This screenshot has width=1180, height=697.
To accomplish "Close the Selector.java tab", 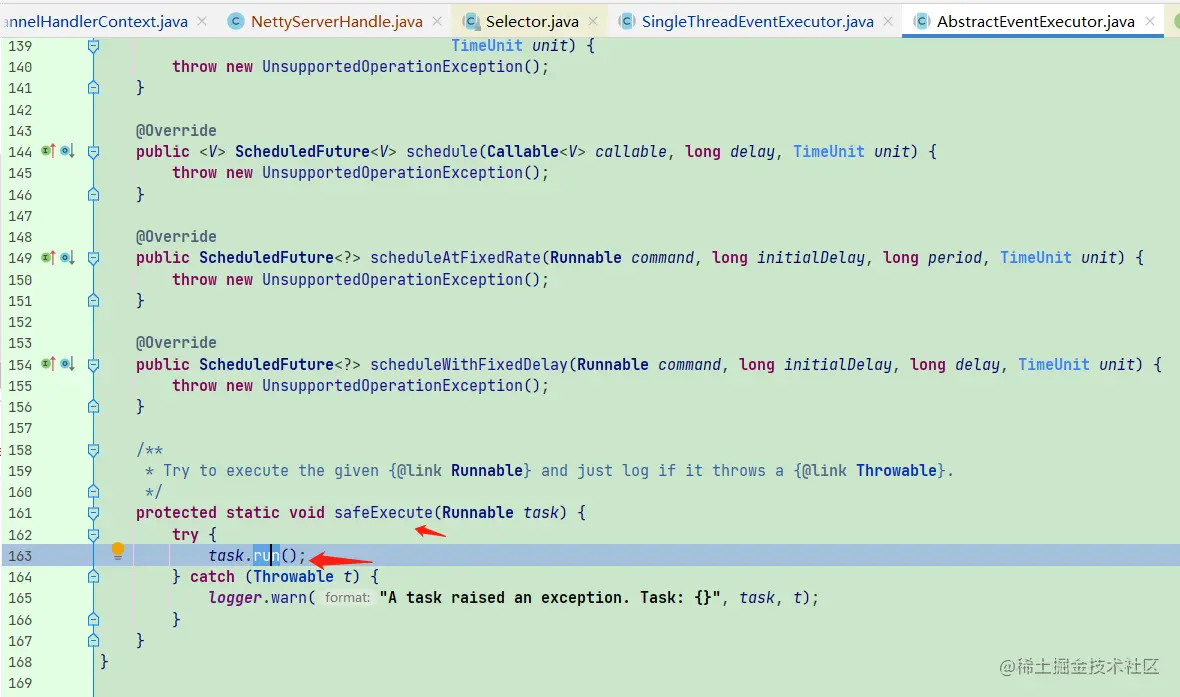I will pyautogui.click(x=593, y=22).
